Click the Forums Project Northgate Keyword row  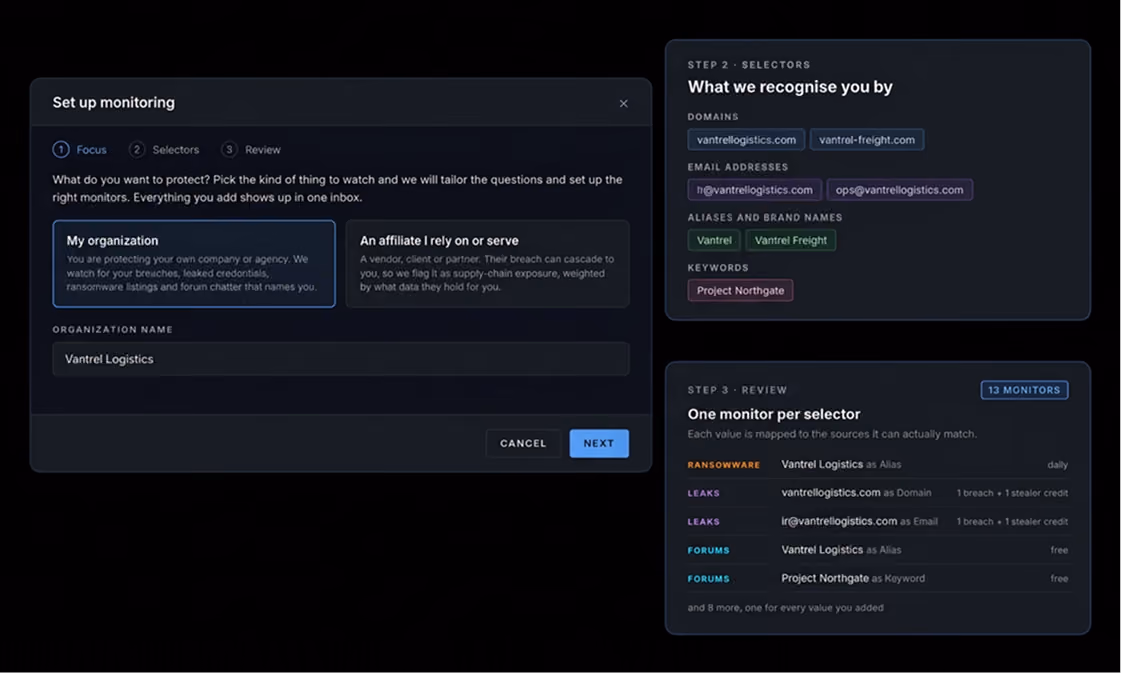pyautogui.click(x=878, y=579)
